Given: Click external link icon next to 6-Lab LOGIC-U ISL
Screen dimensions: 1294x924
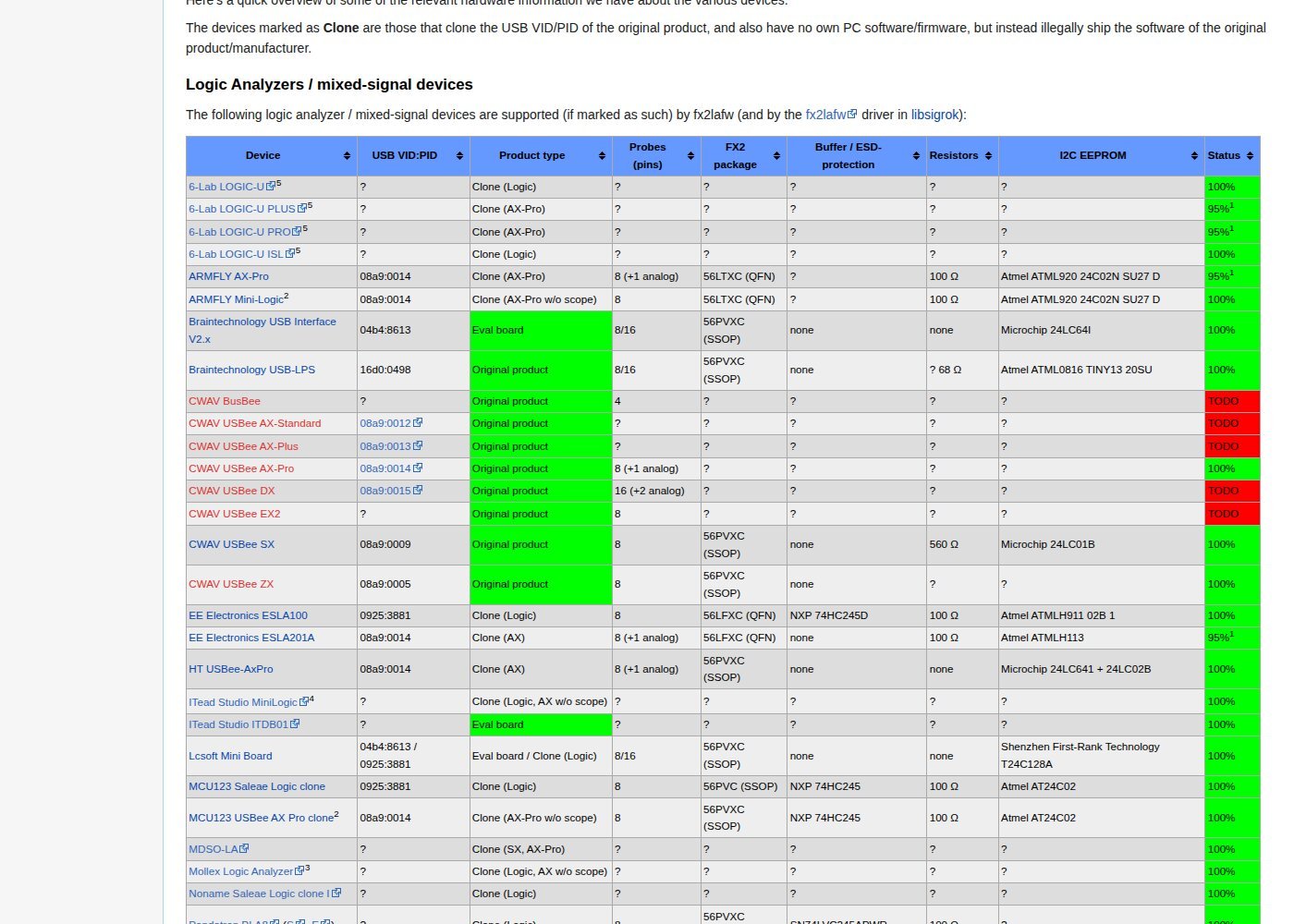Looking at the screenshot, I should click(290, 254).
